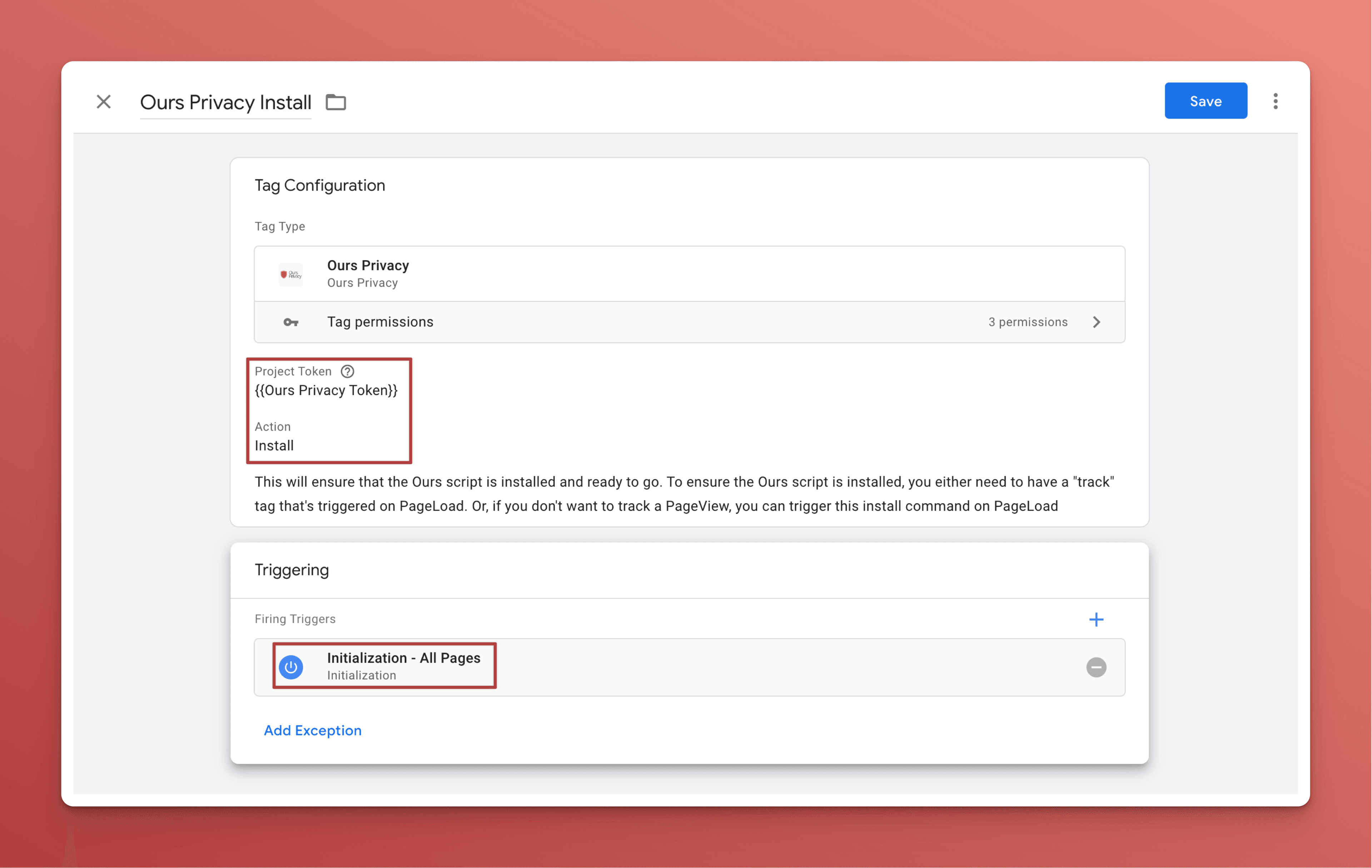The width and height of the screenshot is (1372, 868).
Task: Expand Tag permissions with chevron arrow
Action: (1096, 322)
